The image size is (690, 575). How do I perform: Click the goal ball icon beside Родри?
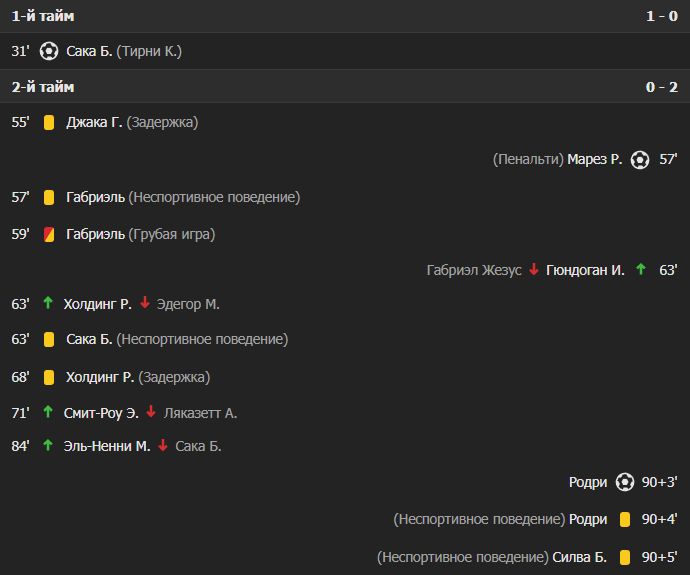point(625,482)
